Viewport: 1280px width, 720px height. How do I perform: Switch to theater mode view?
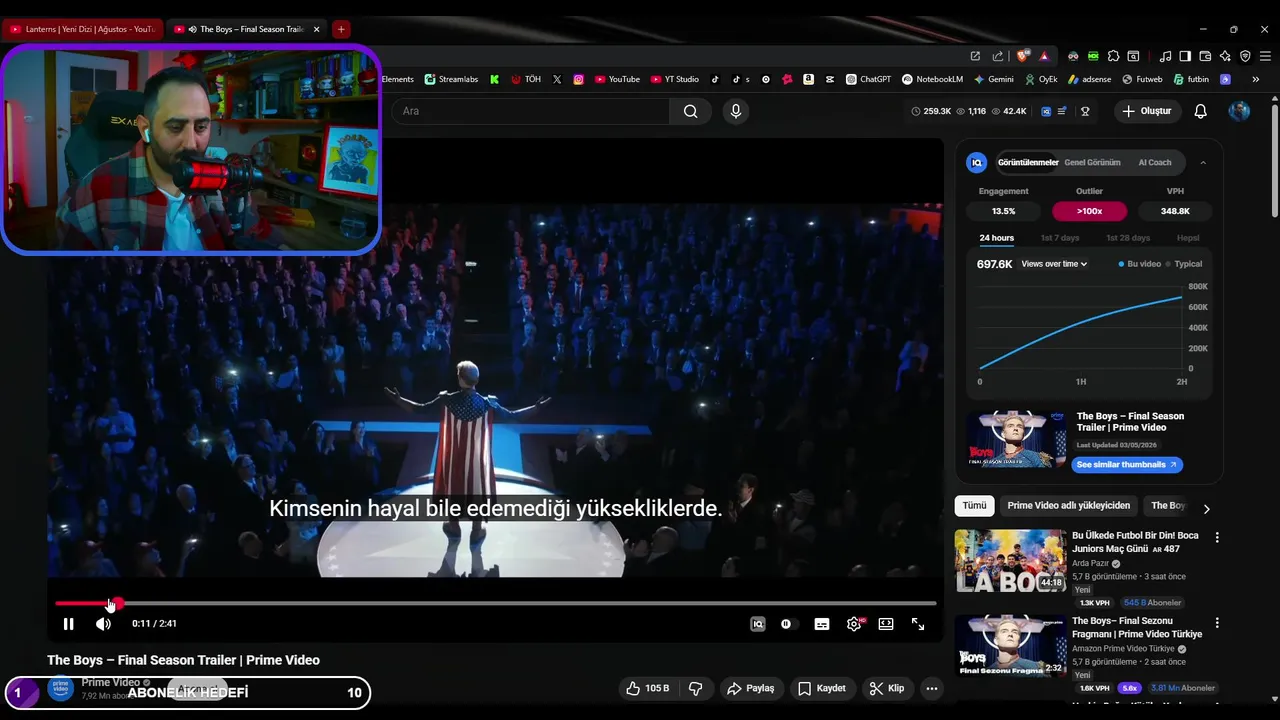coord(886,624)
